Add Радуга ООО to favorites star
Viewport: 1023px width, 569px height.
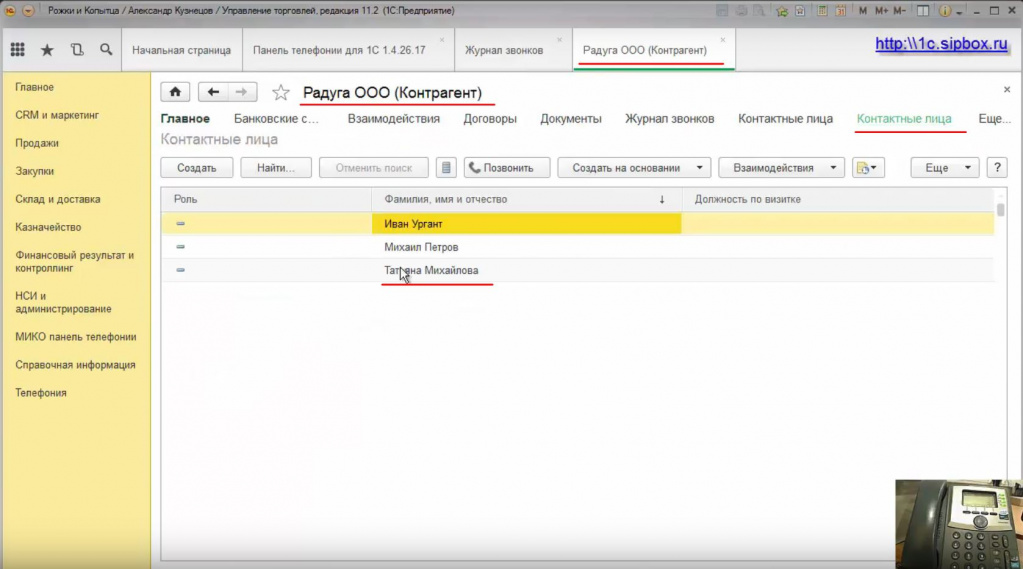coord(281,93)
